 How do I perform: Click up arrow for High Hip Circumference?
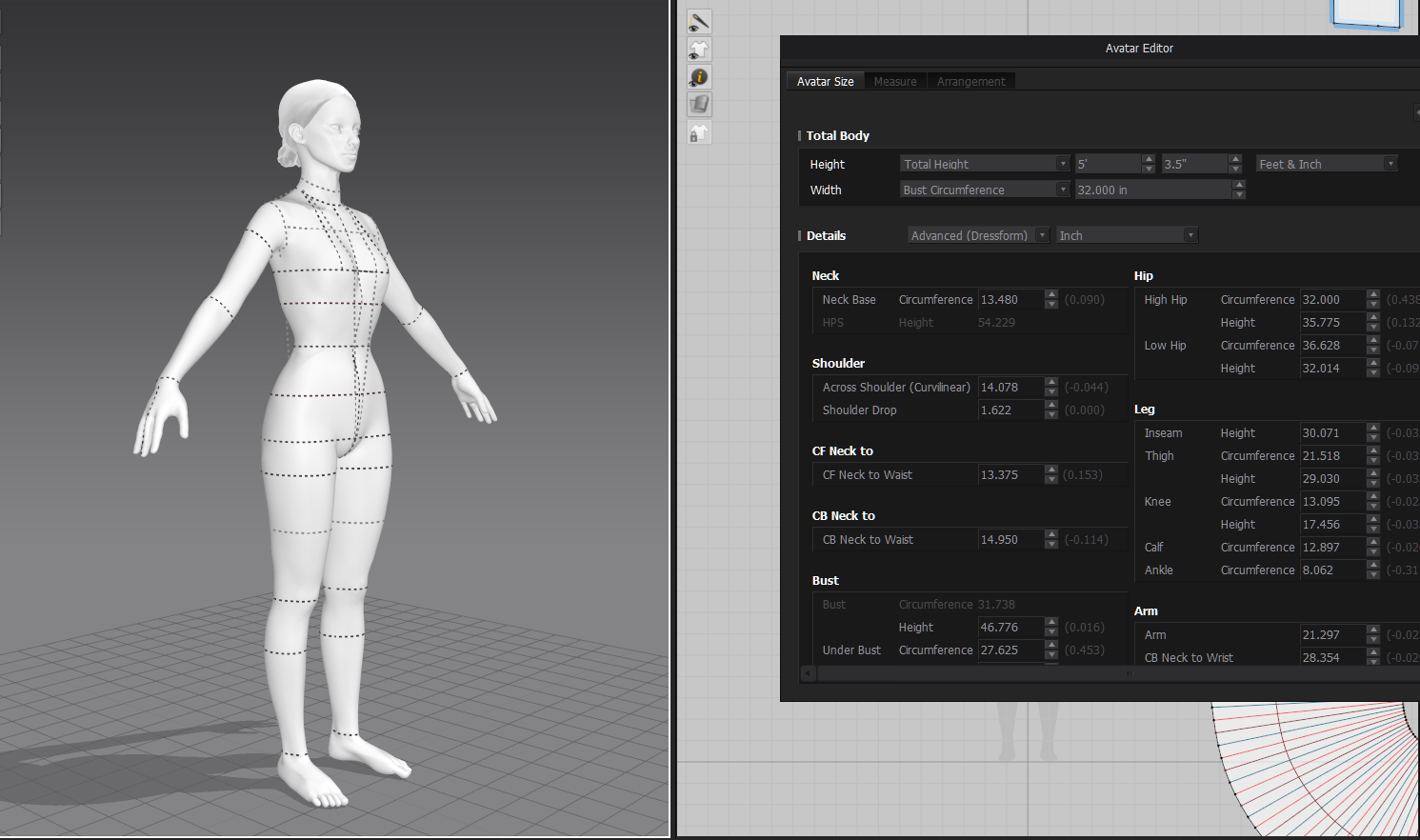(1373, 294)
